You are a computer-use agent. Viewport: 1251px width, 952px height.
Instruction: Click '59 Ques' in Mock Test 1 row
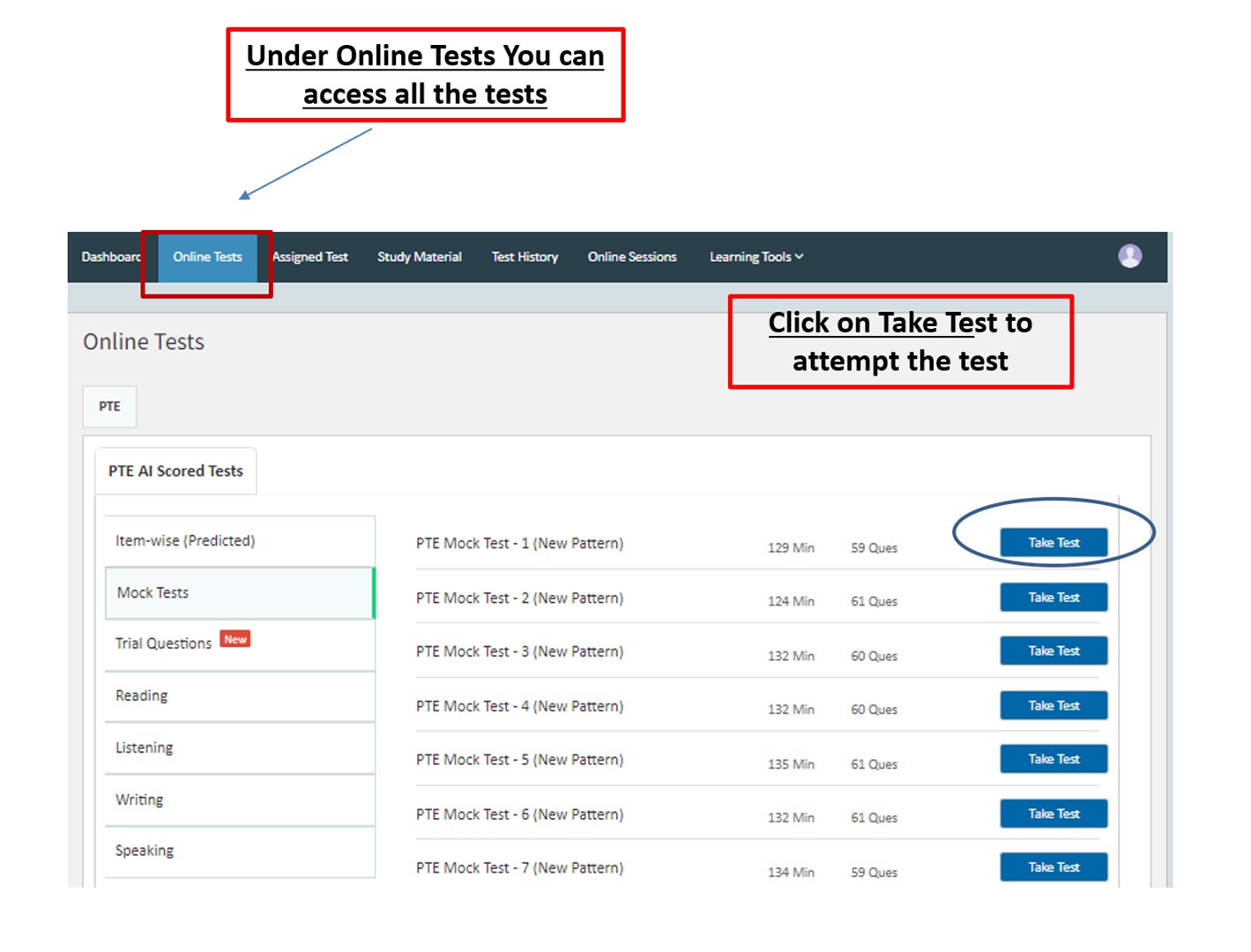pyautogui.click(x=874, y=547)
